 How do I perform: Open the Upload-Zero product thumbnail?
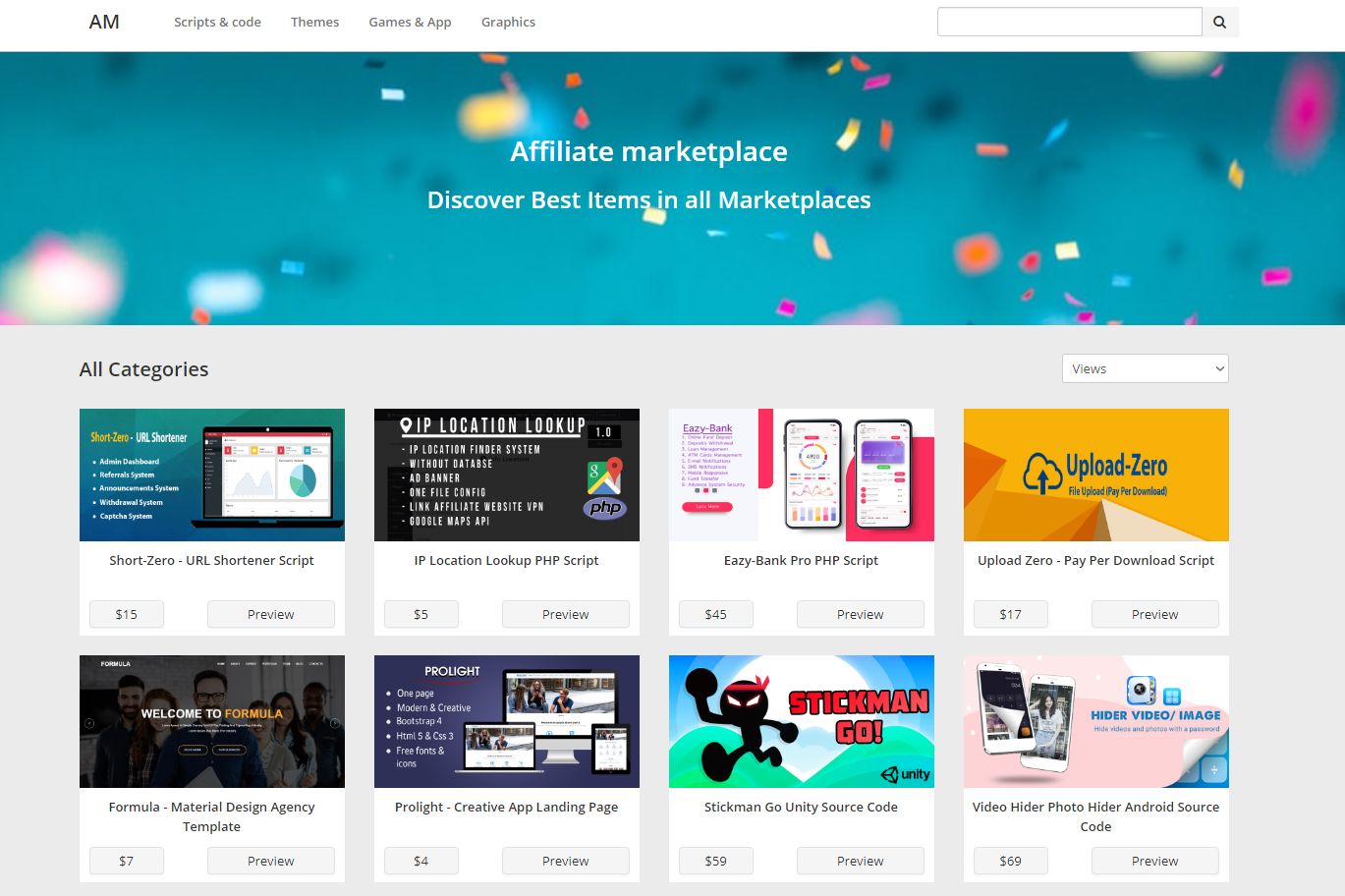(1096, 475)
